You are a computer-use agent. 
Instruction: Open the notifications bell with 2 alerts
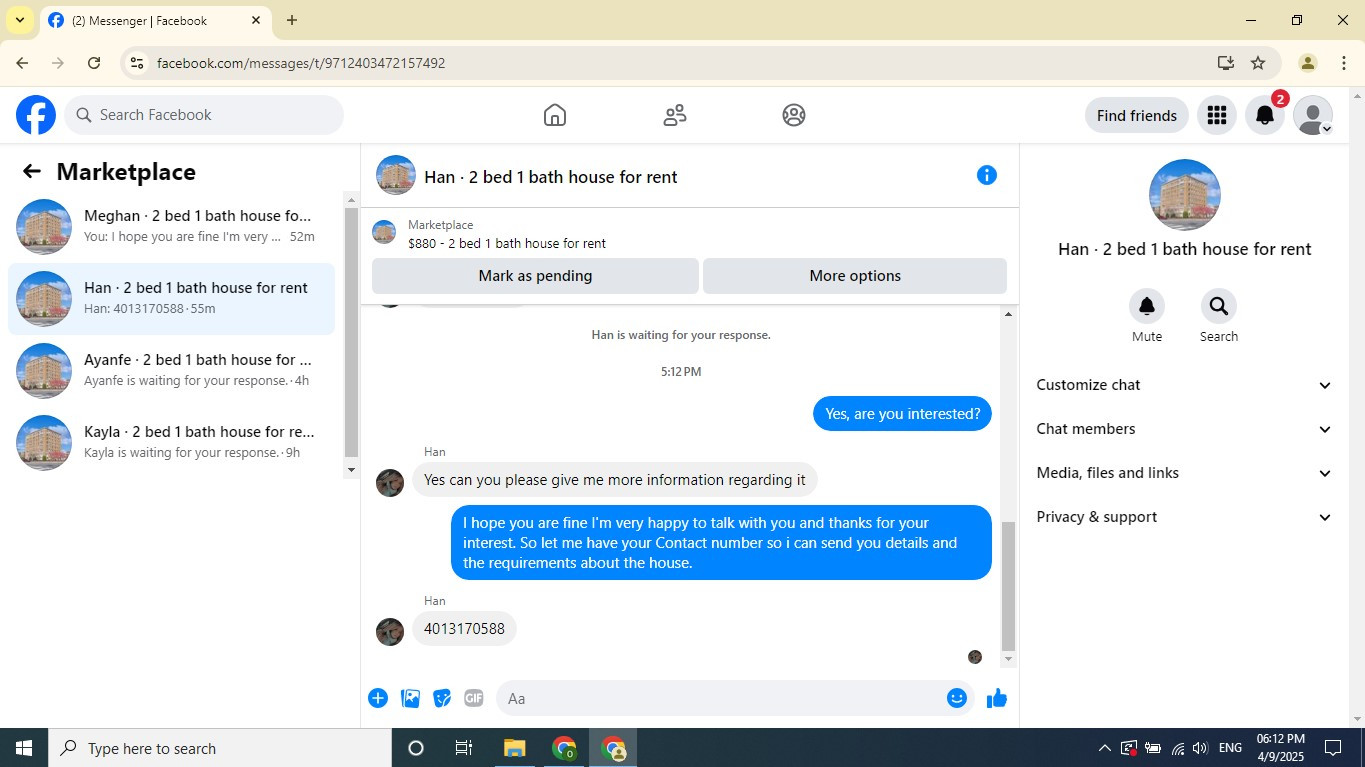pyautogui.click(x=1265, y=115)
